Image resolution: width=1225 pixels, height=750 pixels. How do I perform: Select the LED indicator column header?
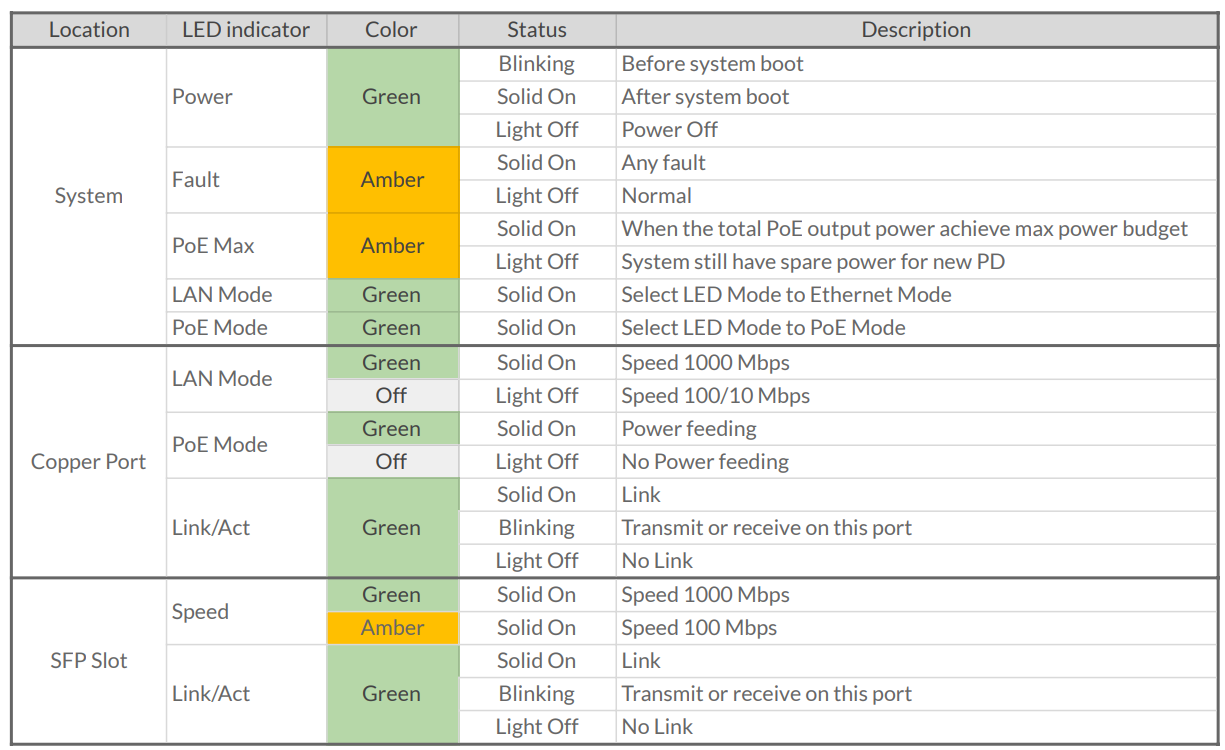246,30
